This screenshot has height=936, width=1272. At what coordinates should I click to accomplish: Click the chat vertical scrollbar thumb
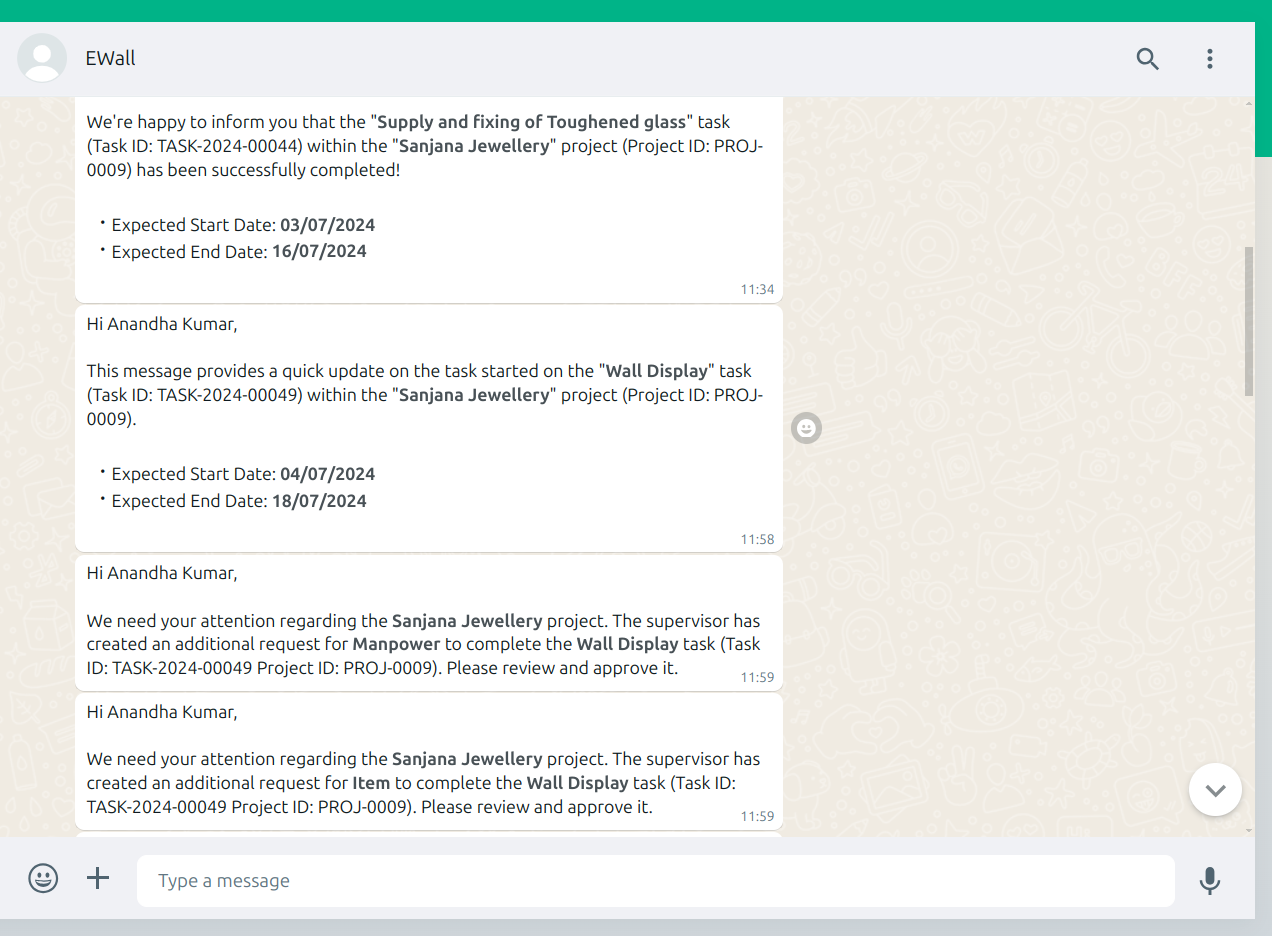point(1249,320)
